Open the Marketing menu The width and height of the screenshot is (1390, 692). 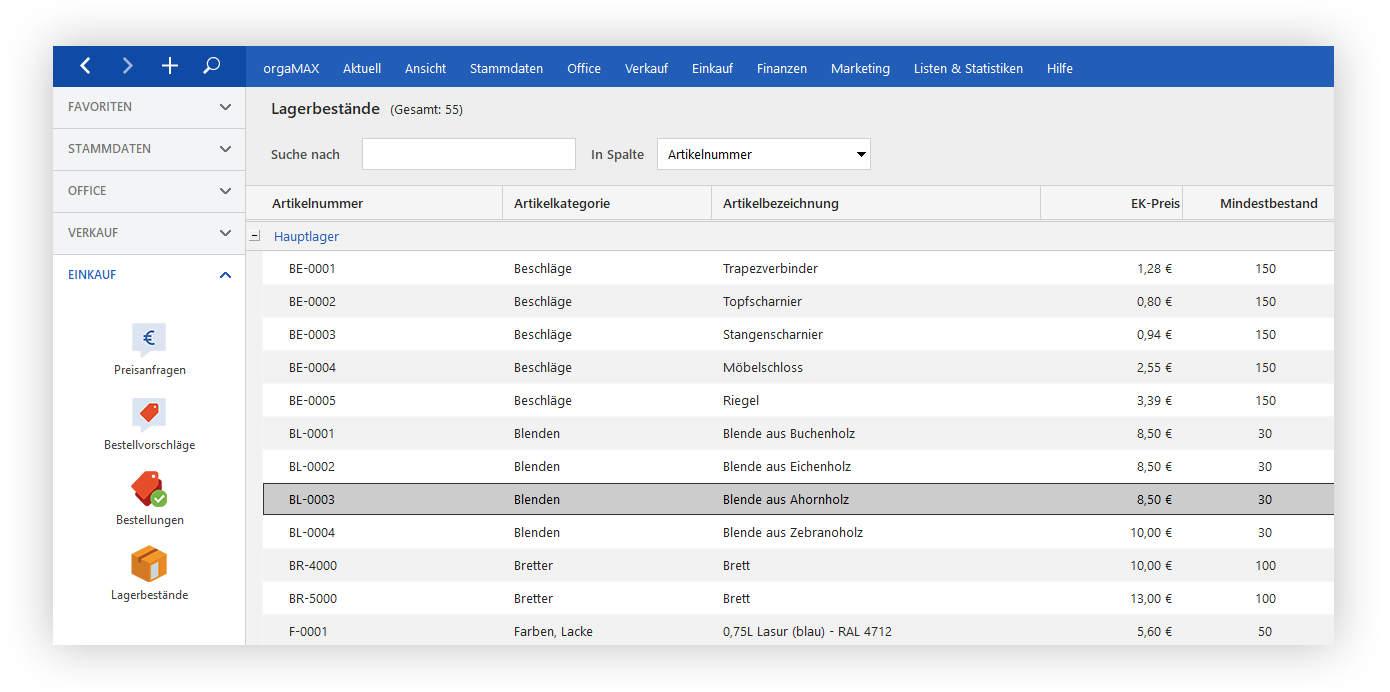pos(860,69)
